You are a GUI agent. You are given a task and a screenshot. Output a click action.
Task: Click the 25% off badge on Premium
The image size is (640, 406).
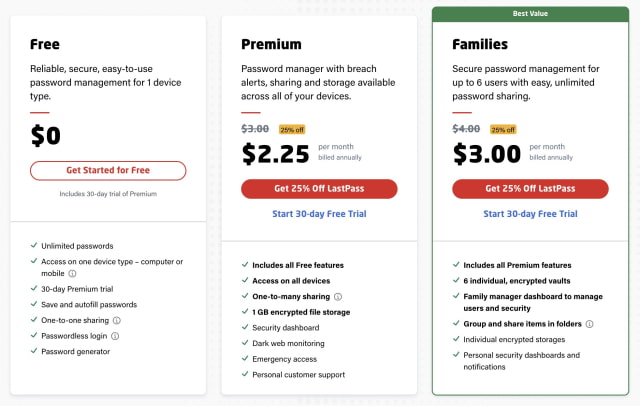click(292, 130)
